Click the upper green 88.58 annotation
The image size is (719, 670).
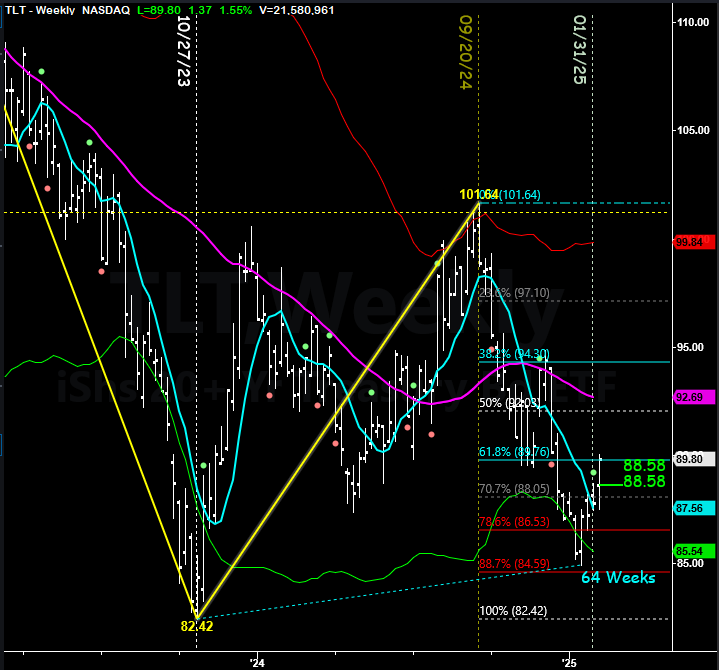(x=644, y=465)
